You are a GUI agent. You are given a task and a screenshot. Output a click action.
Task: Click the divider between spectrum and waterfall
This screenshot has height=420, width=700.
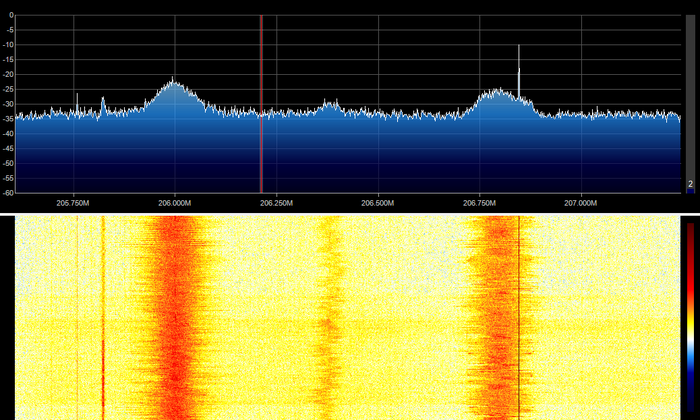pos(350,212)
